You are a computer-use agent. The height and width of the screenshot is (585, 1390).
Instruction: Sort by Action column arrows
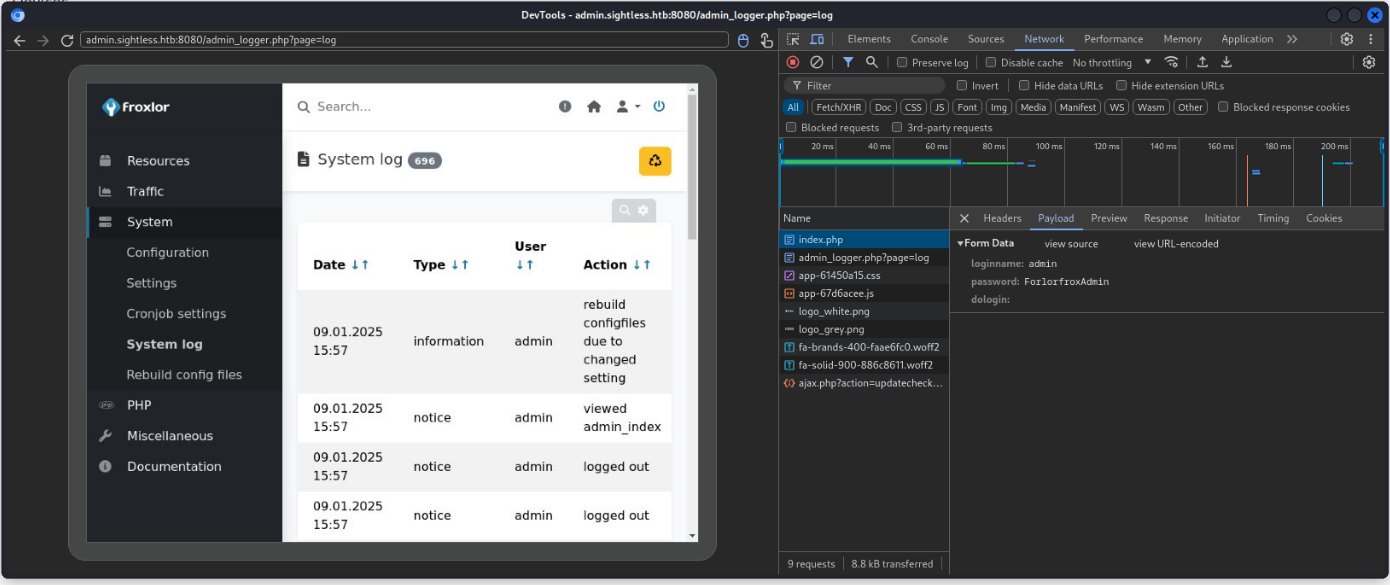[642, 265]
